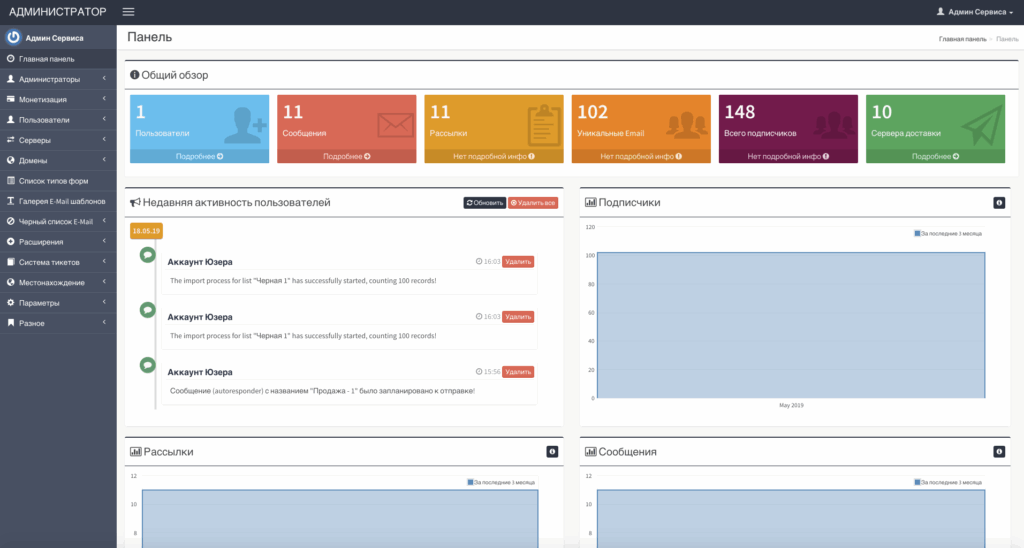Click the Обновить button
This screenshot has width=1024, height=548.
485,203
